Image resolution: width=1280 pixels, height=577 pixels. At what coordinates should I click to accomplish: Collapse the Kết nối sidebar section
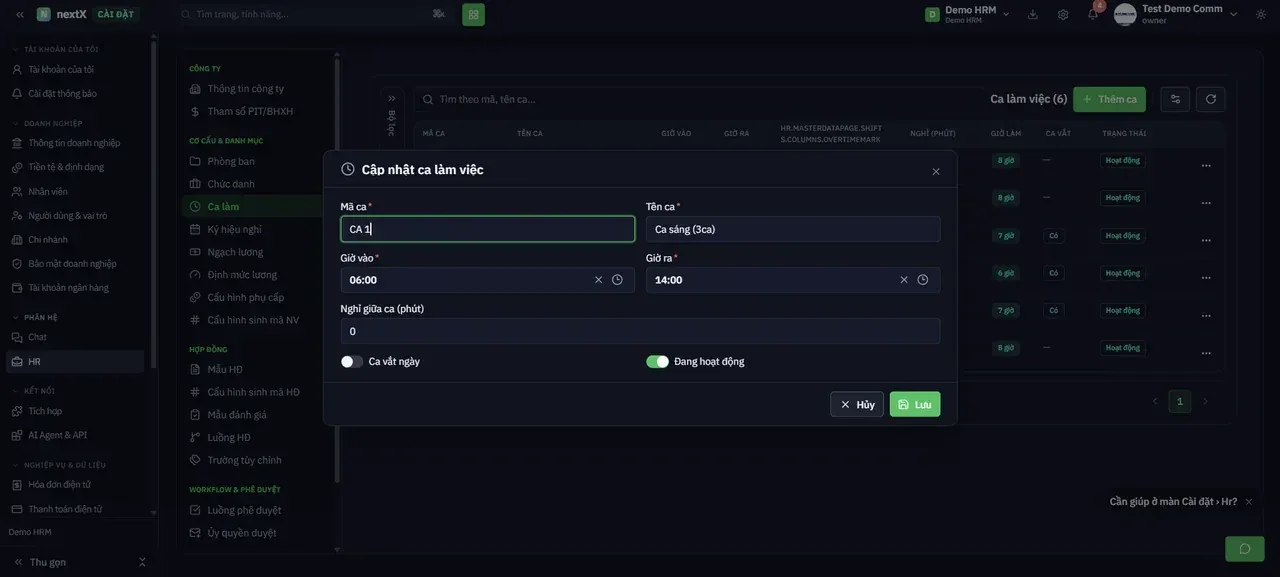39,390
